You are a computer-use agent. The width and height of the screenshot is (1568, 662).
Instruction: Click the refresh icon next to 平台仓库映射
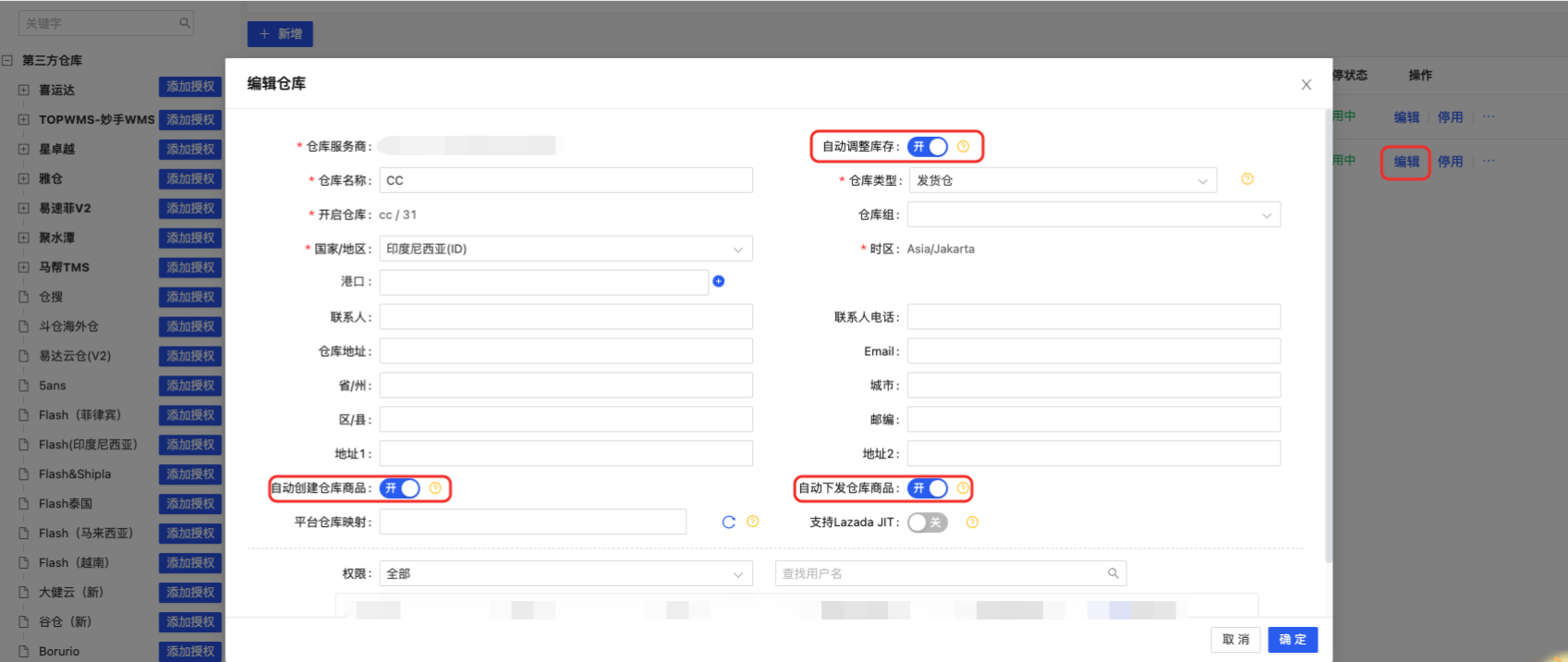tap(728, 522)
